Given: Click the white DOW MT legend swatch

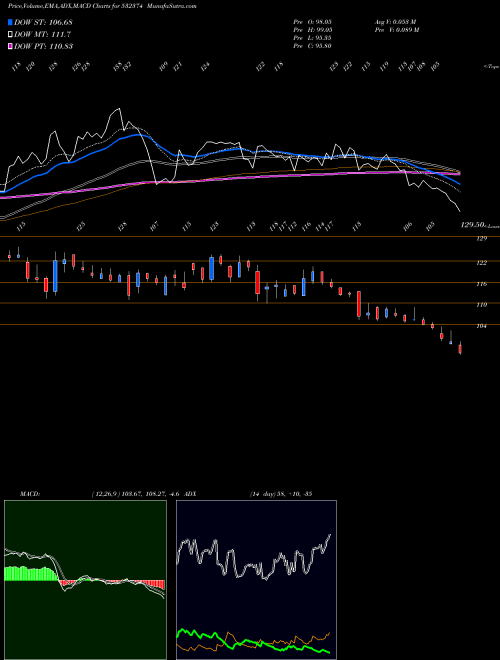Looking at the screenshot, I should coord(10,35).
